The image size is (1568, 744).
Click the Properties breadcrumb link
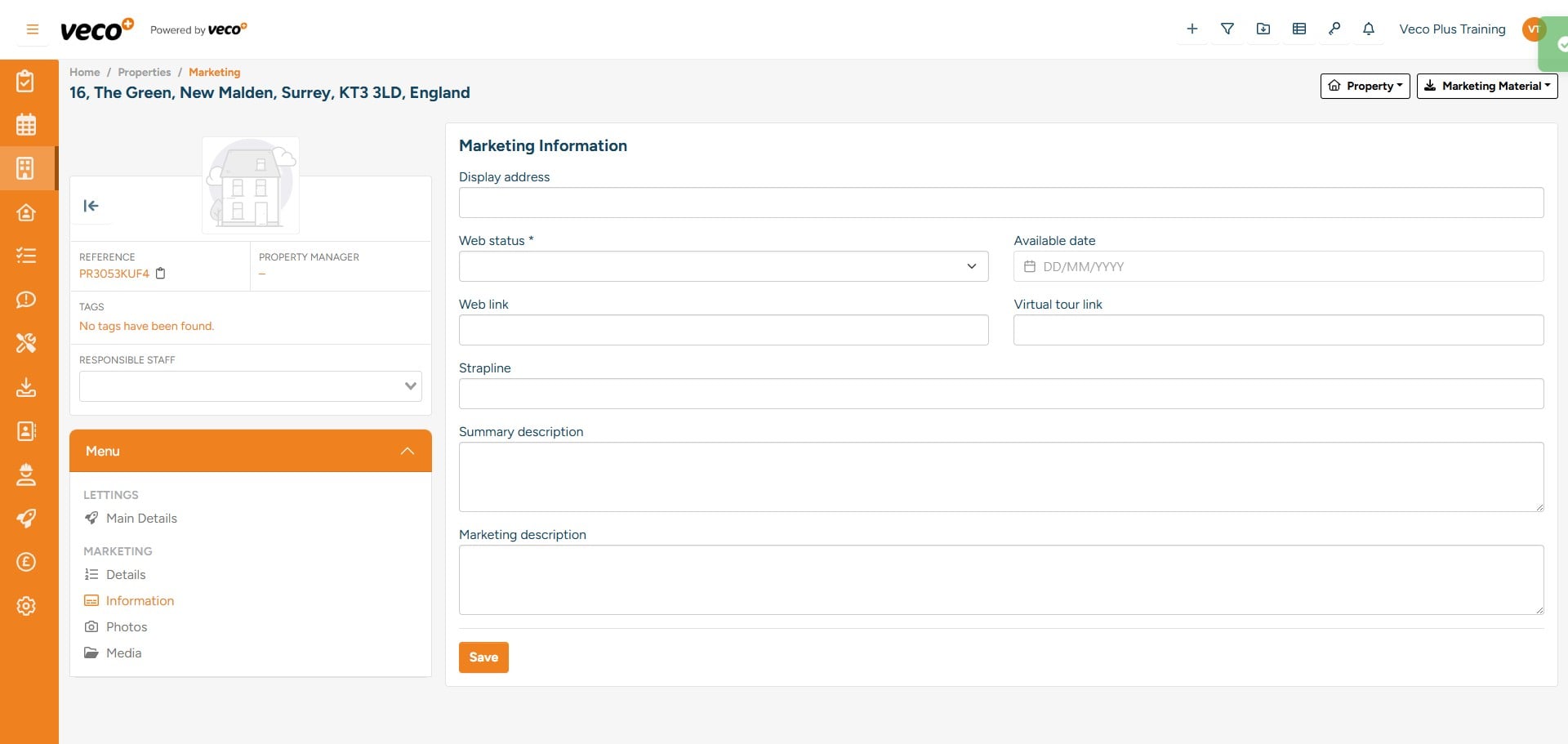tap(144, 72)
